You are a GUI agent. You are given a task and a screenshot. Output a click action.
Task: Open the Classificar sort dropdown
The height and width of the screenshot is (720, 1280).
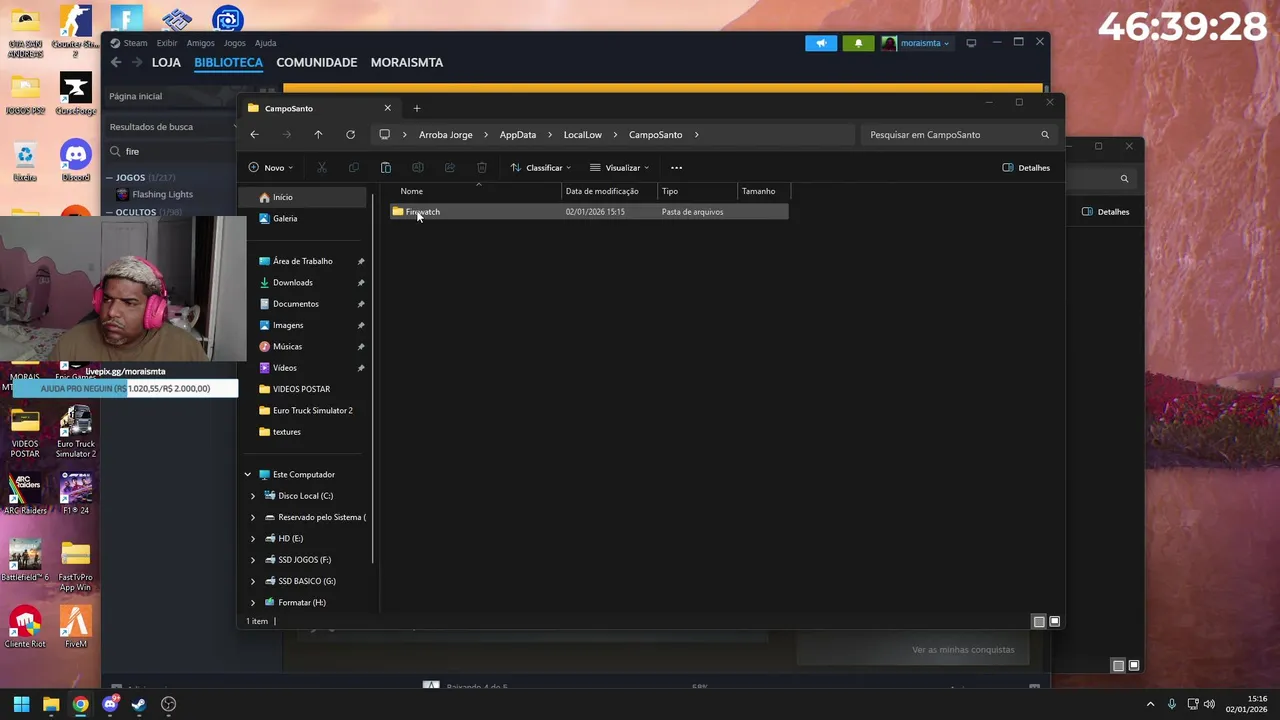point(540,168)
